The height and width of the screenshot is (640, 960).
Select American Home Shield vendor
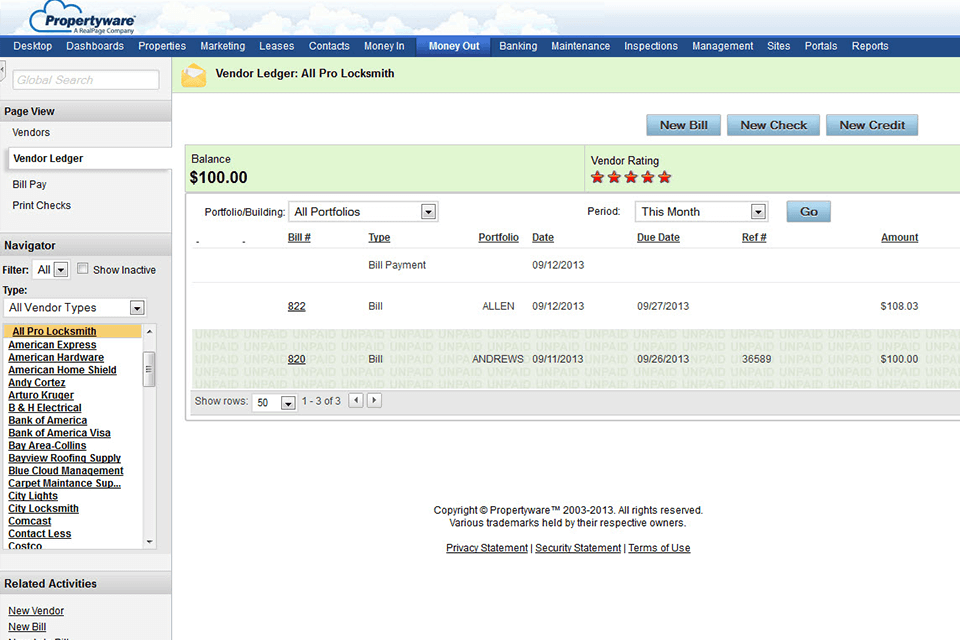[62, 370]
